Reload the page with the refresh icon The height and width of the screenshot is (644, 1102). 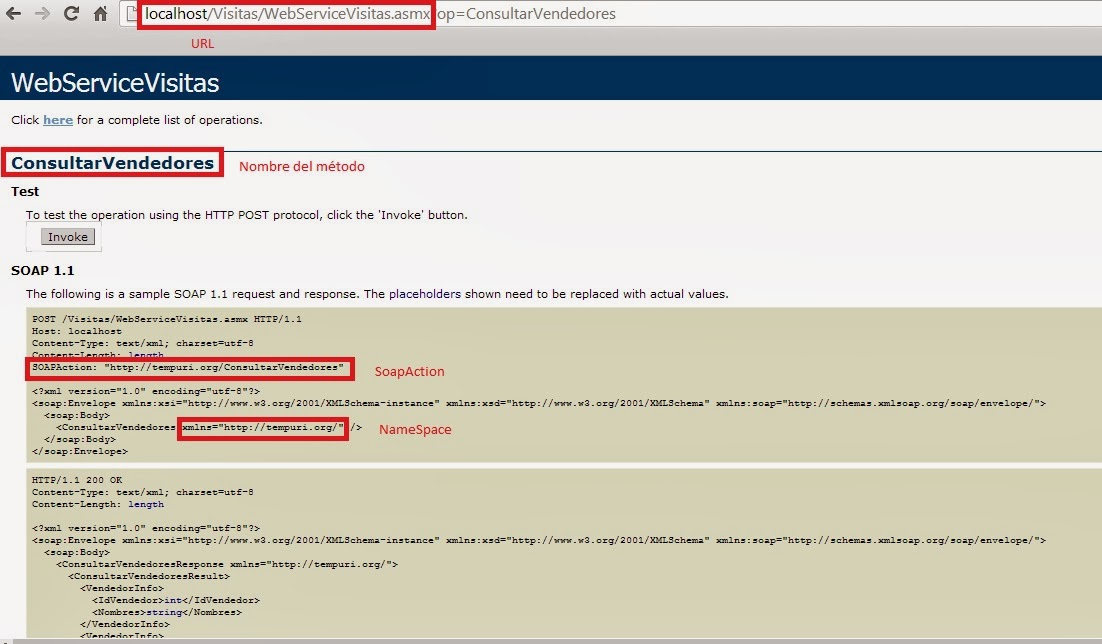70,14
